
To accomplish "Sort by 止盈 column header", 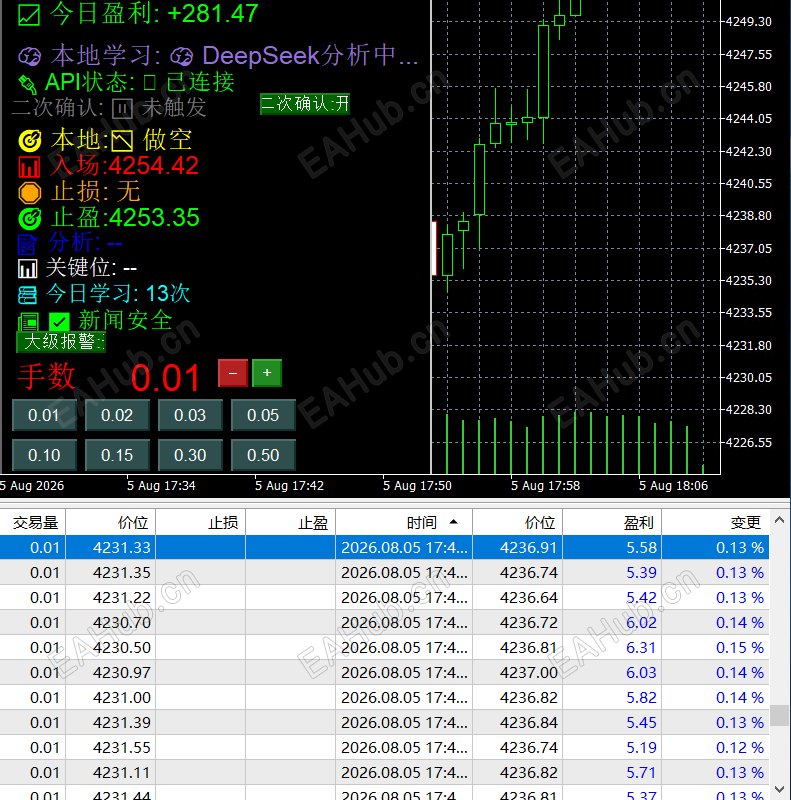I will 290,522.
